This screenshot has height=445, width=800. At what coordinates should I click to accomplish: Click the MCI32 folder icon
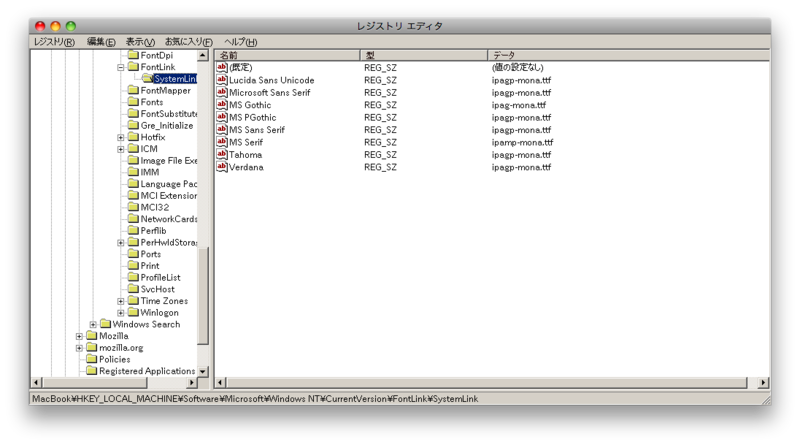coord(133,207)
